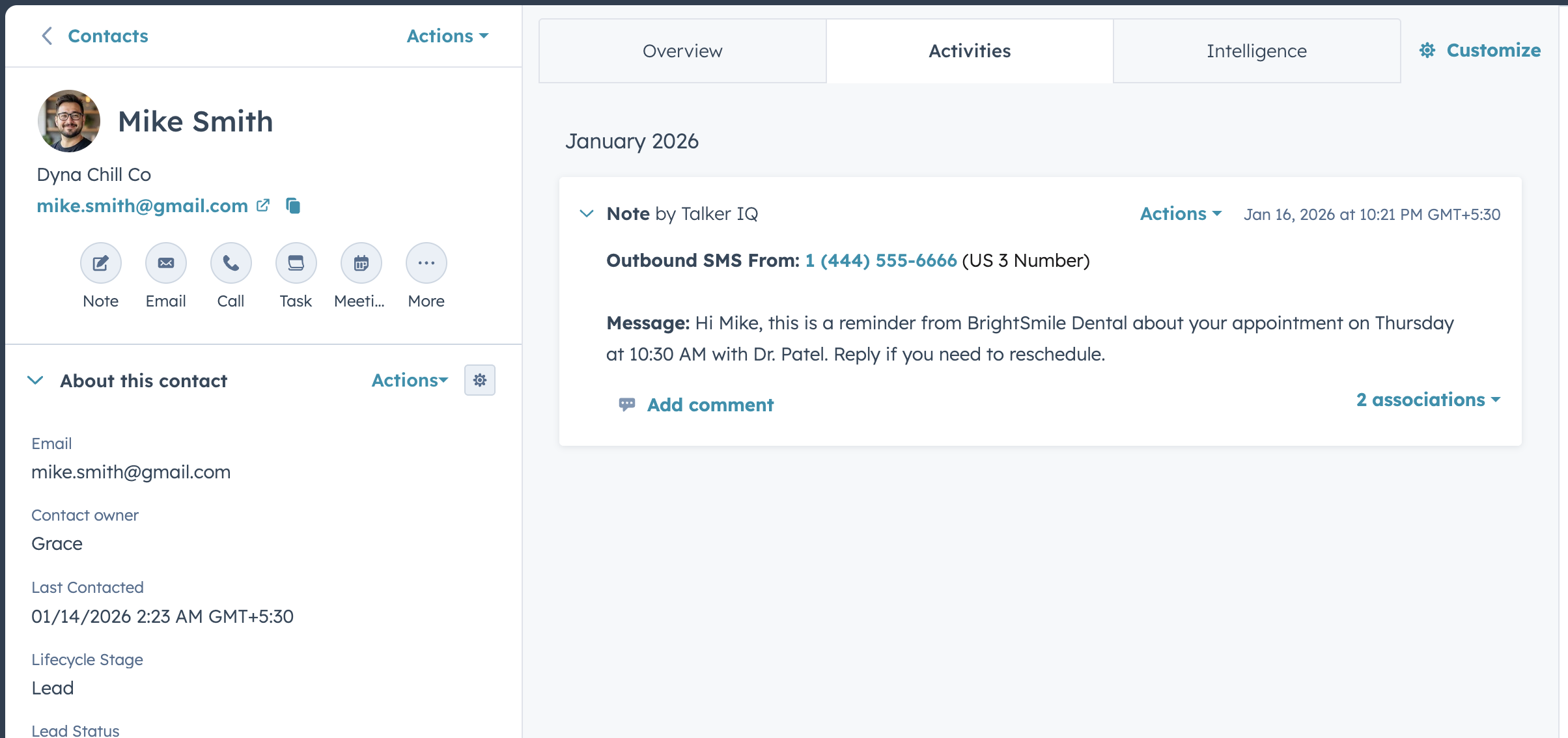Viewport: 1568px width, 738px height.
Task: Collapse the About this contact section
Action: click(x=37, y=381)
